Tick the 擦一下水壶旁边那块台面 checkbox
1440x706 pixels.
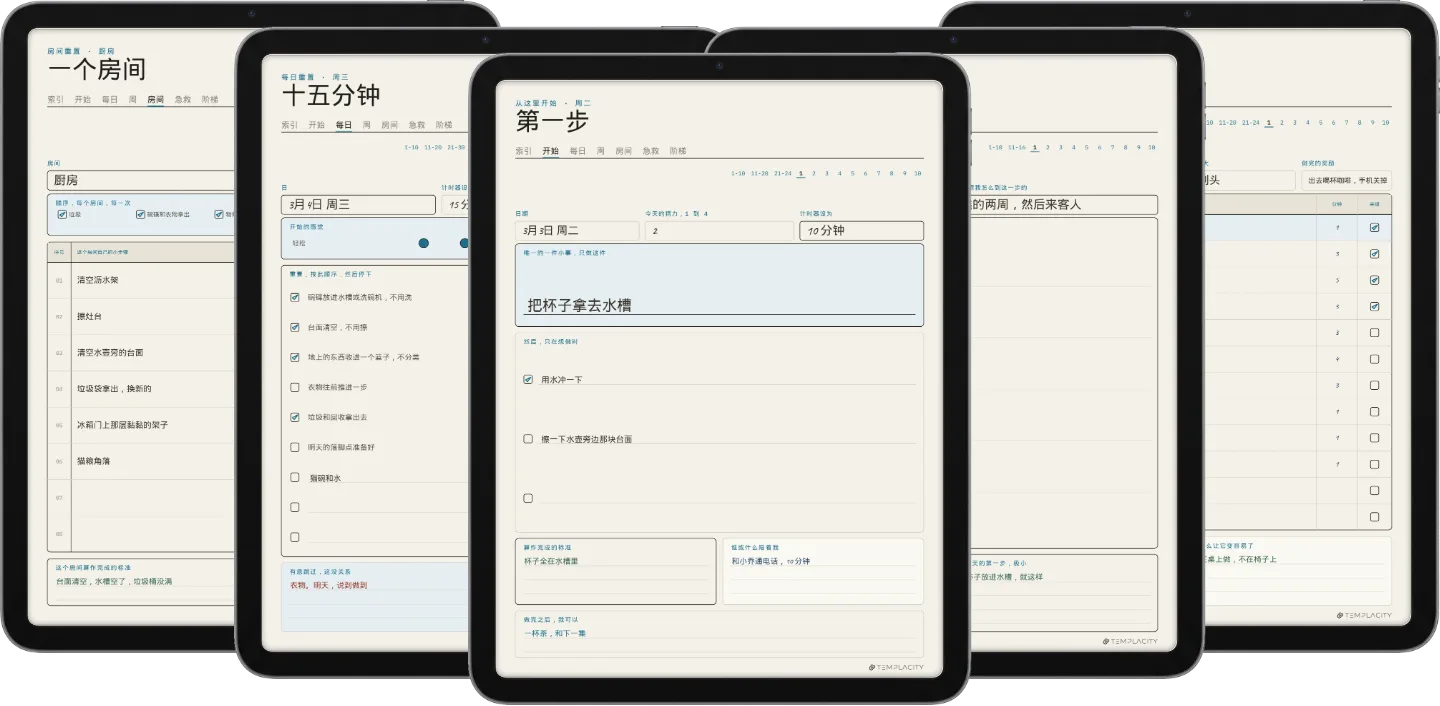coord(528,438)
